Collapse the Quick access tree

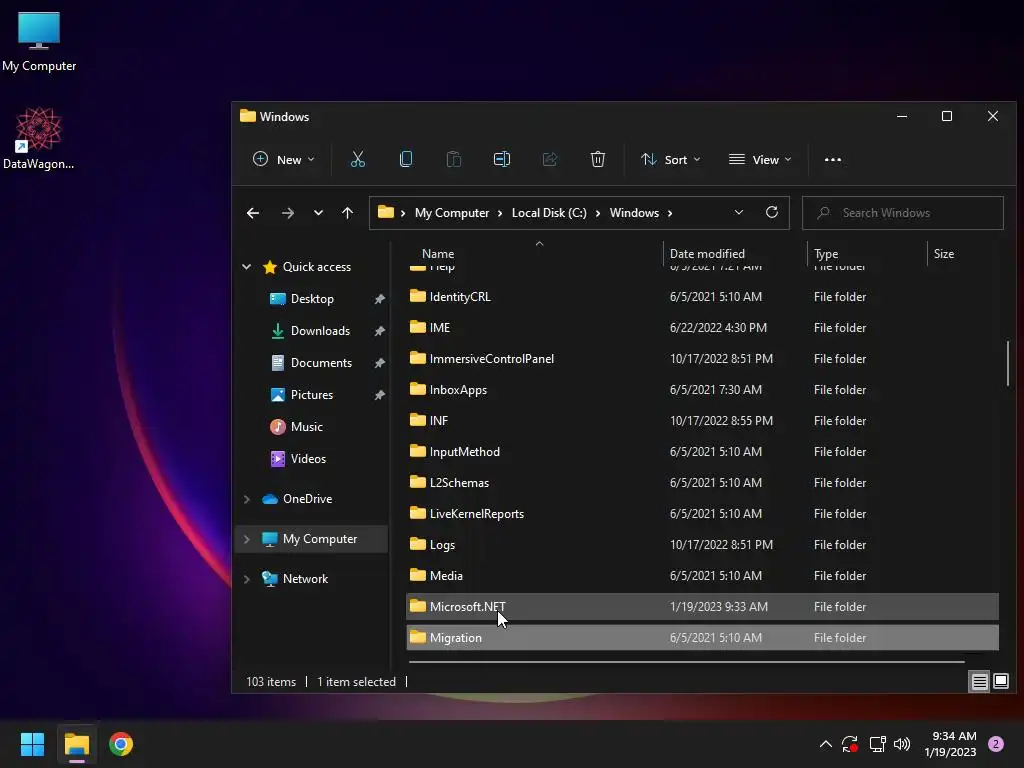click(x=246, y=266)
